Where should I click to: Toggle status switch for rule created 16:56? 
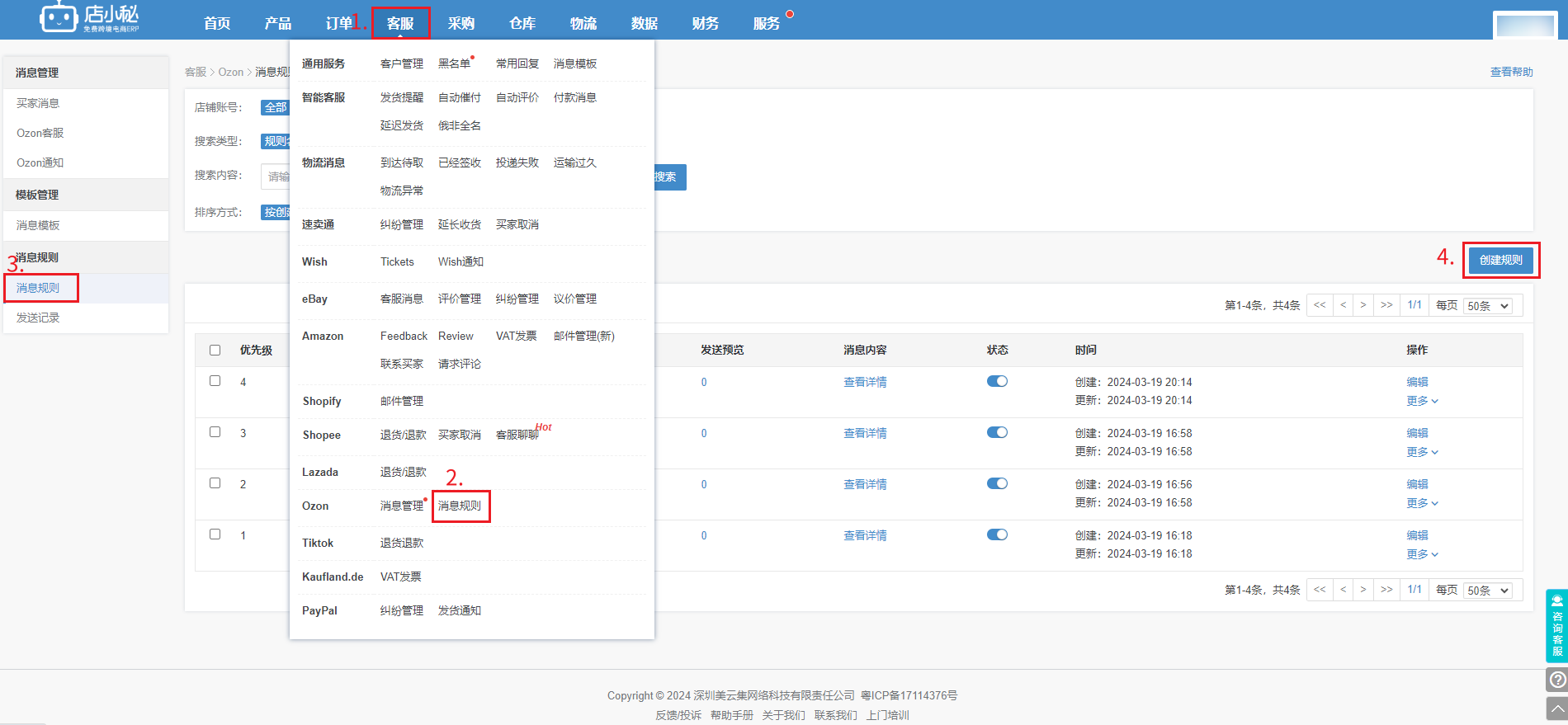[x=997, y=483]
